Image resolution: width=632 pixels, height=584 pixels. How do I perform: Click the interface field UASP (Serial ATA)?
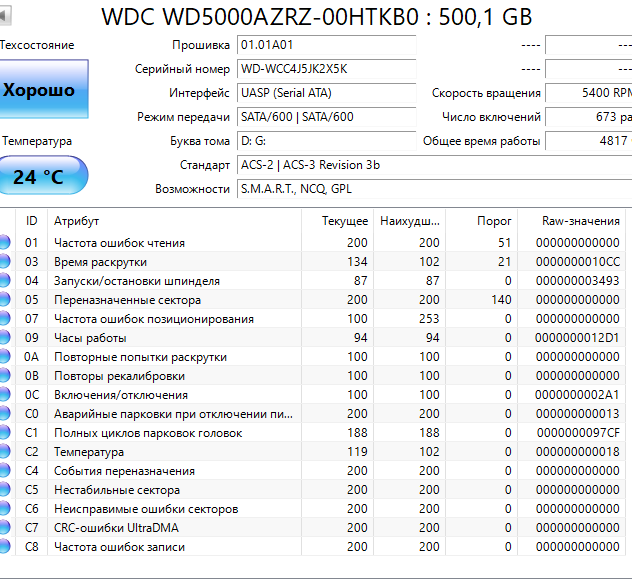(x=326, y=93)
